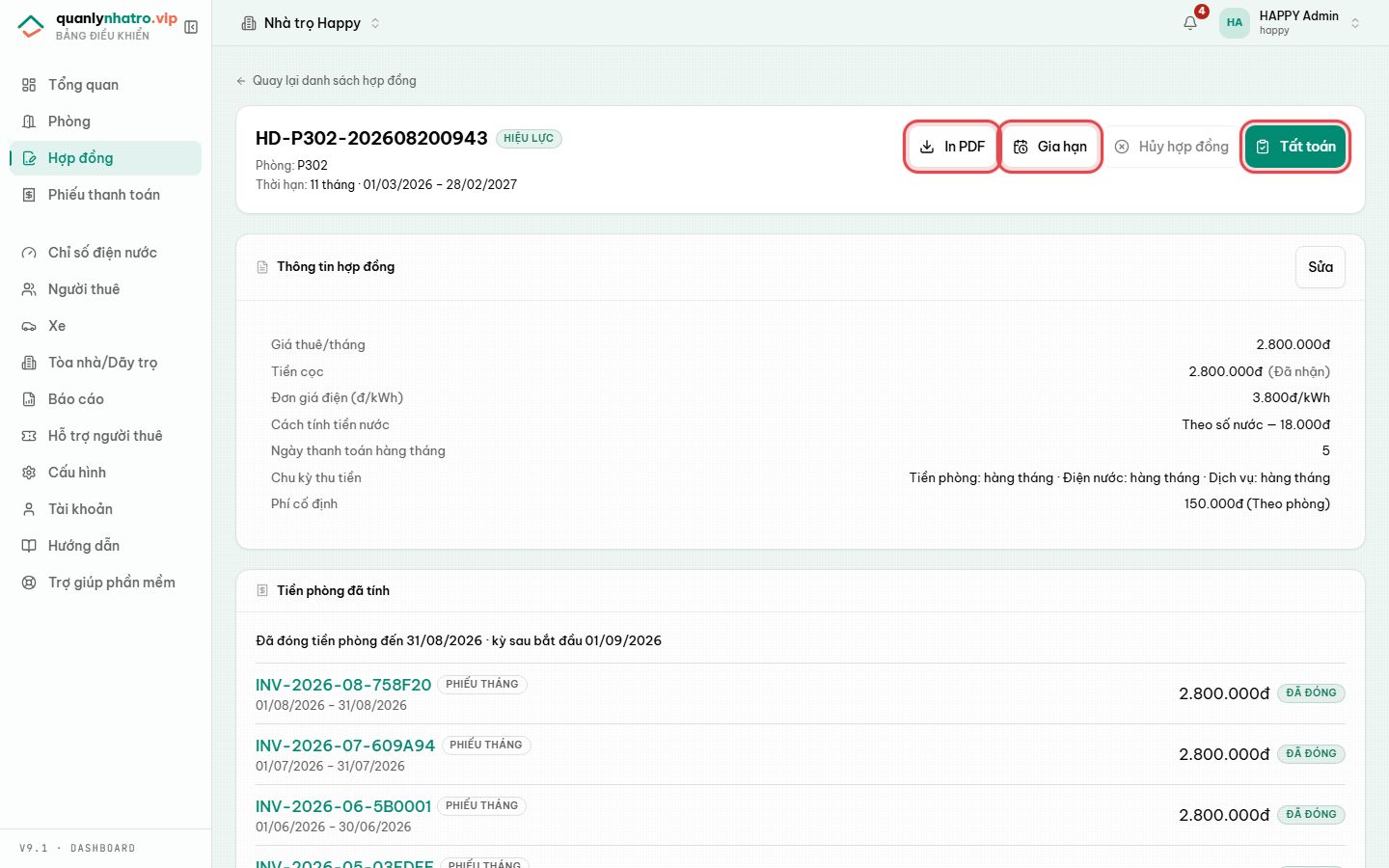Click the Tòa nhà/Dãy trọ building icon
This screenshot has width=1389, height=868.
(x=29, y=363)
